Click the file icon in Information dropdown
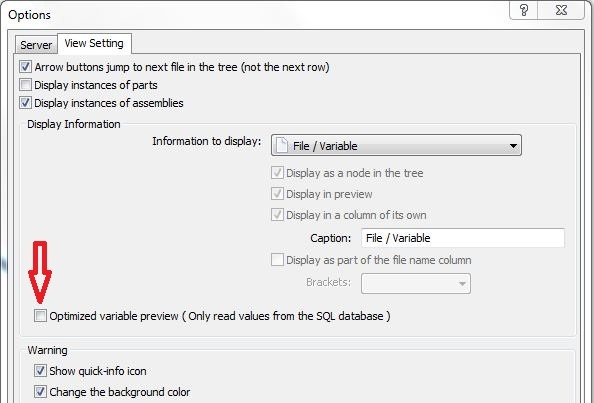The width and height of the screenshot is (594, 403). click(281, 145)
